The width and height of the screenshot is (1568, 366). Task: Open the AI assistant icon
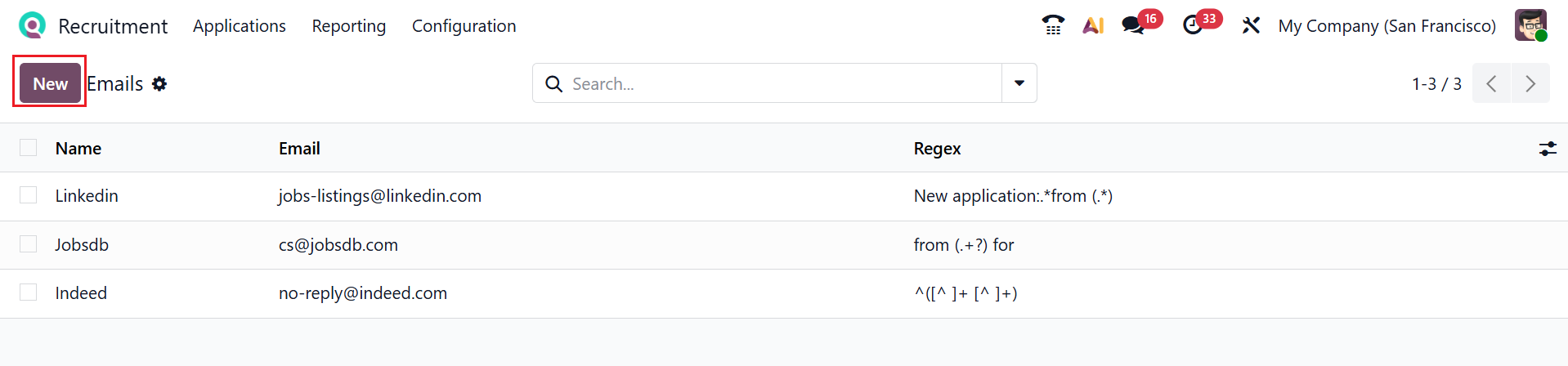click(1093, 25)
